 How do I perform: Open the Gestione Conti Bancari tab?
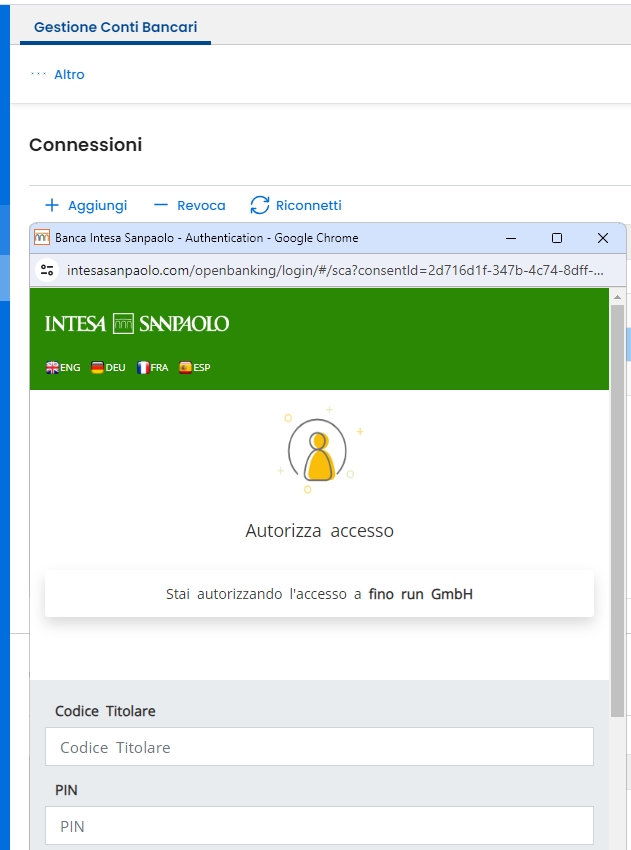pyautogui.click(x=115, y=27)
